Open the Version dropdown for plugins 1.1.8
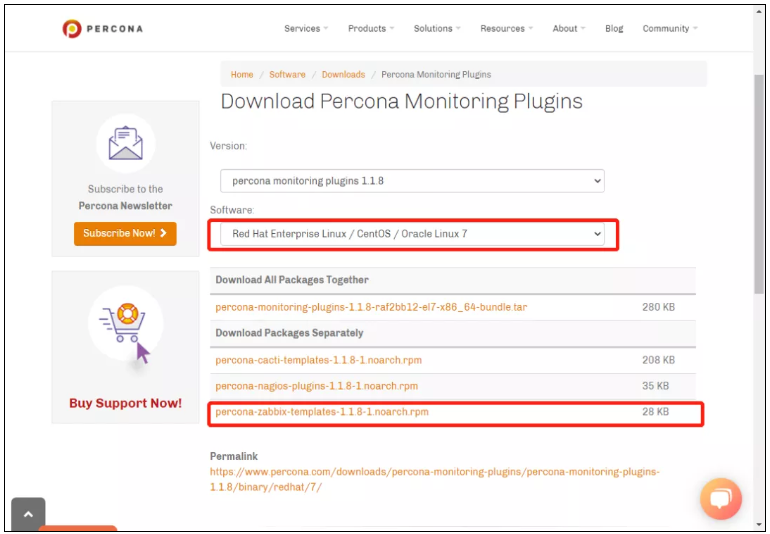The image size is (770, 534). [x=412, y=181]
